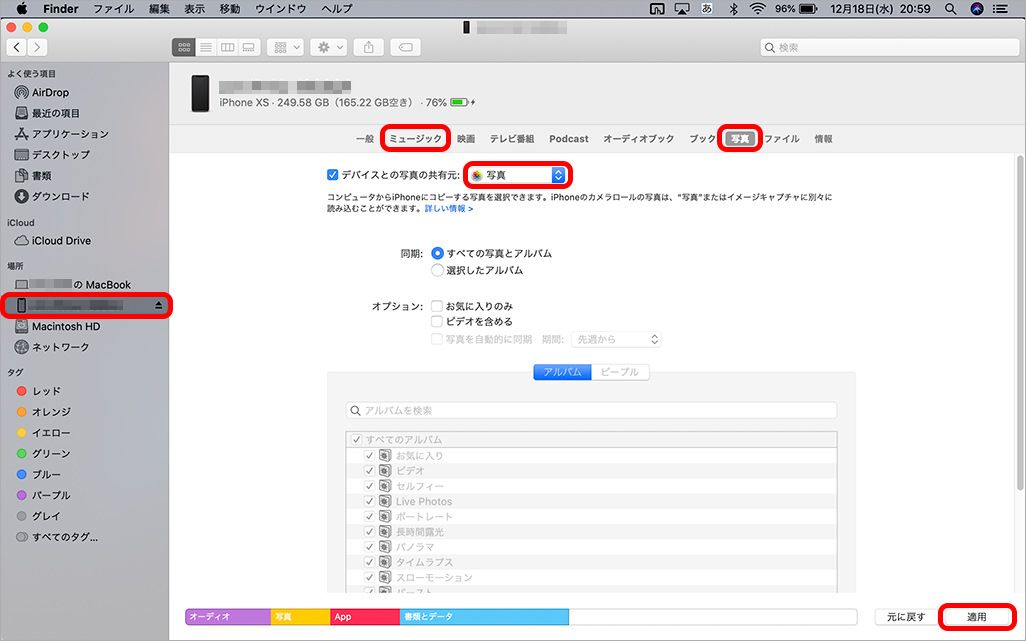Viewport: 1026px width, 641px height.
Task: Open the 写真 source dropdown
Action: [518, 175]
